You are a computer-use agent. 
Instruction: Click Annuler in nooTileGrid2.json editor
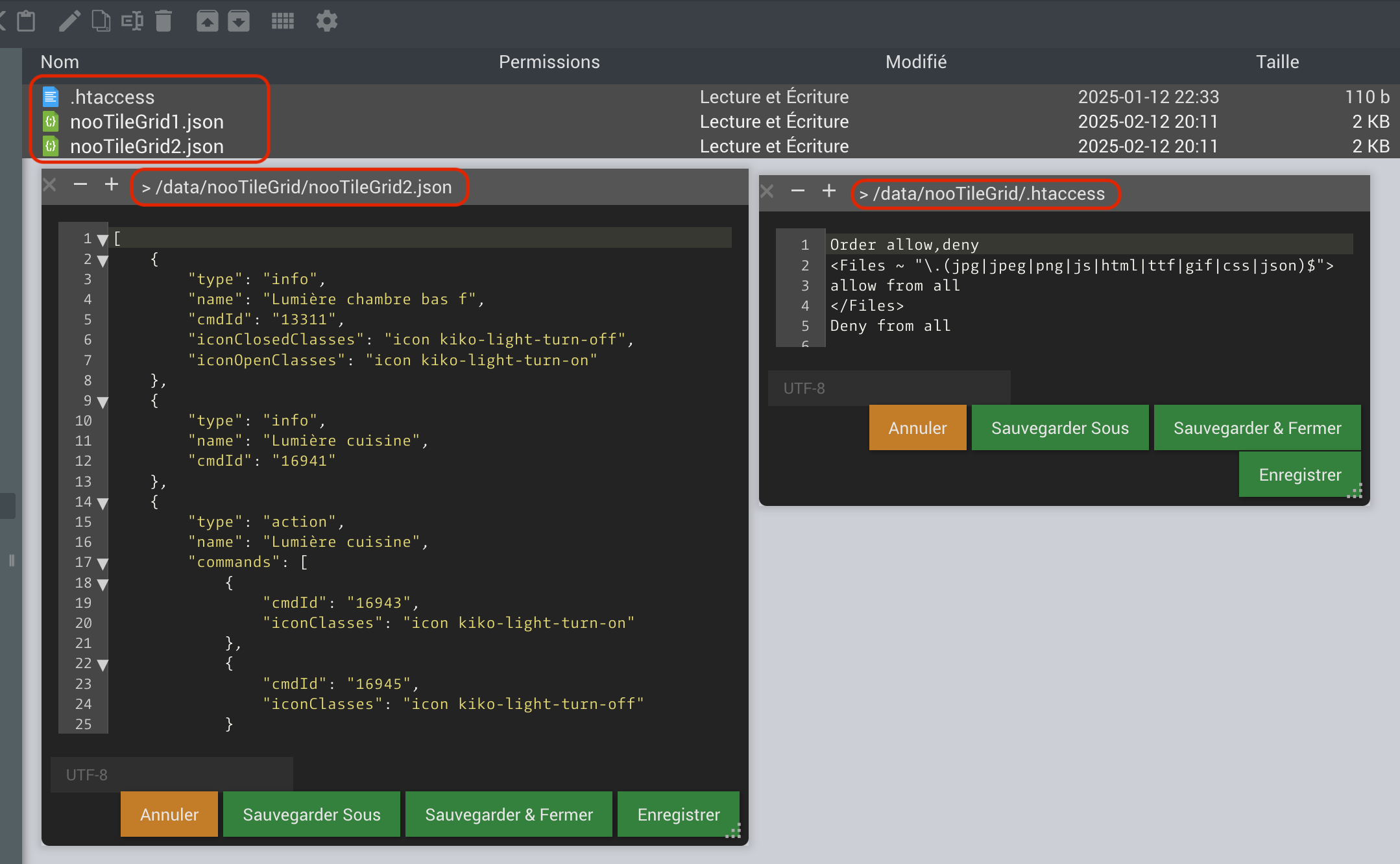(x=169, y=814)
